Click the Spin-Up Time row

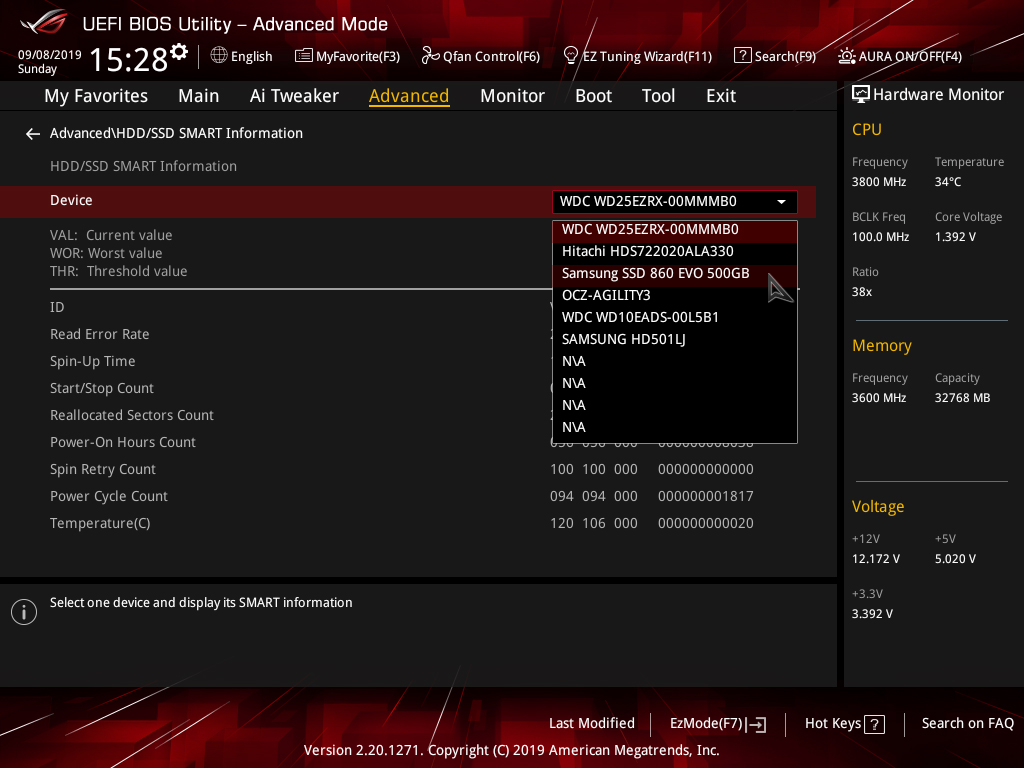click(x=93, y=361)
